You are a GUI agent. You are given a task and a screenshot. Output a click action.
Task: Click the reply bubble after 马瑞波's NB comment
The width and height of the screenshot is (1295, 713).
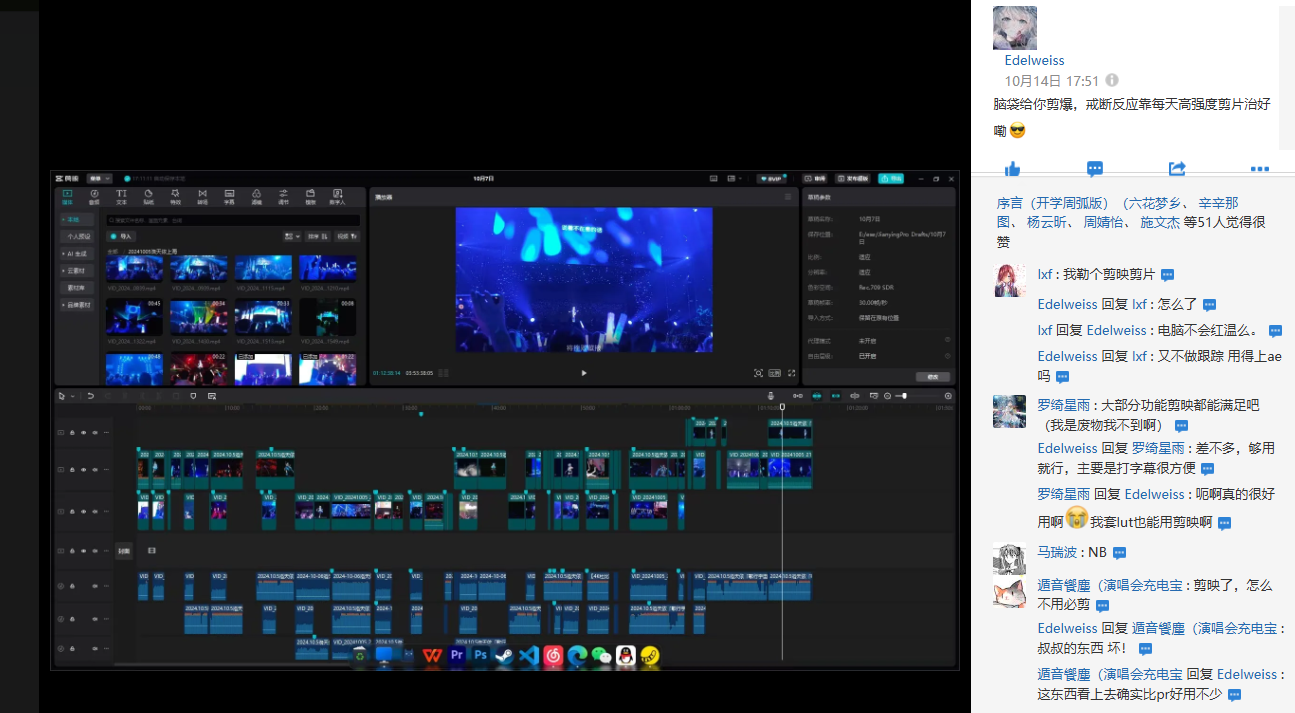point(1120,553)
